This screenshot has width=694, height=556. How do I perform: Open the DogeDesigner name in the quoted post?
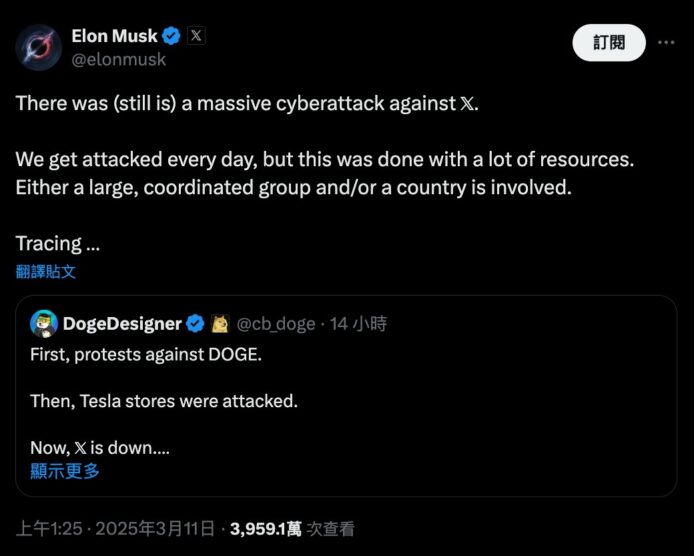click(x=122, y=323)
